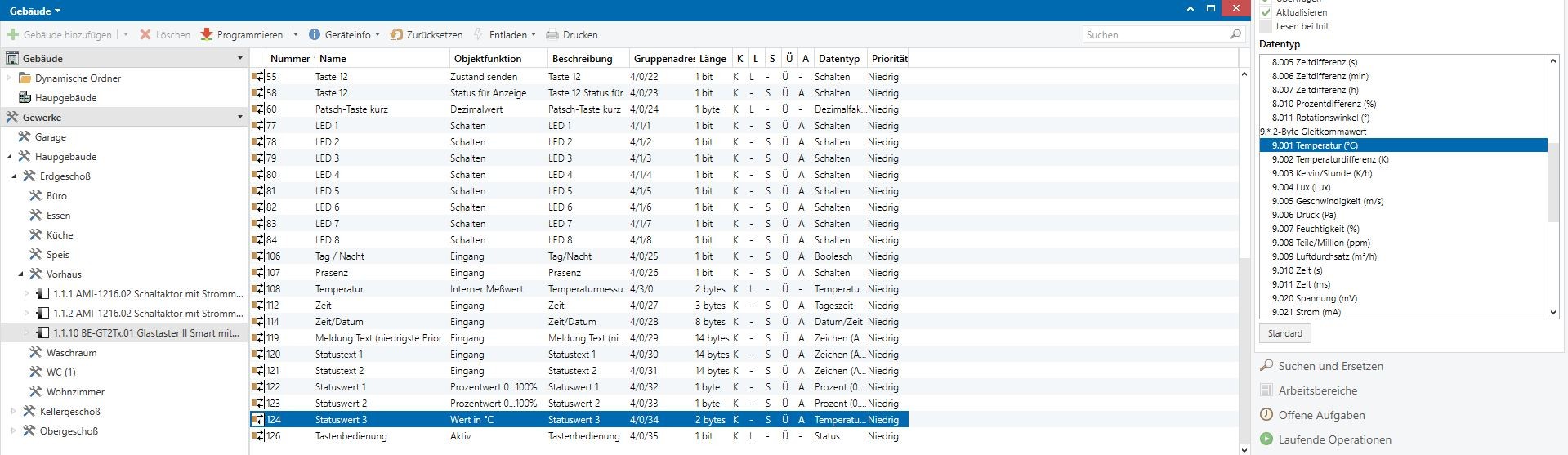Click the Löschen delete icon
1568x455 pixels.
point(145,35)
